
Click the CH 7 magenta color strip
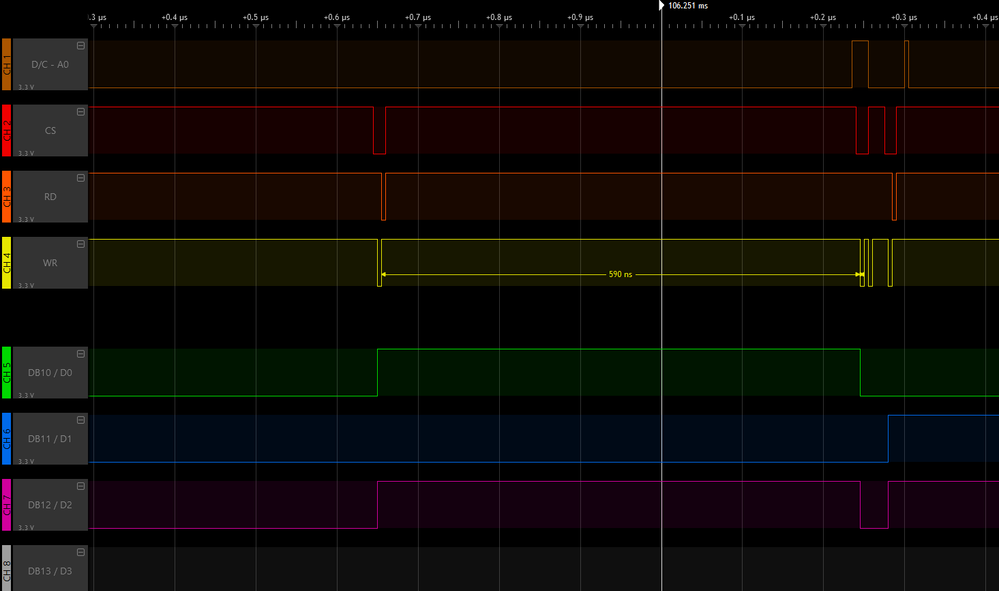[x=6, y=505]
